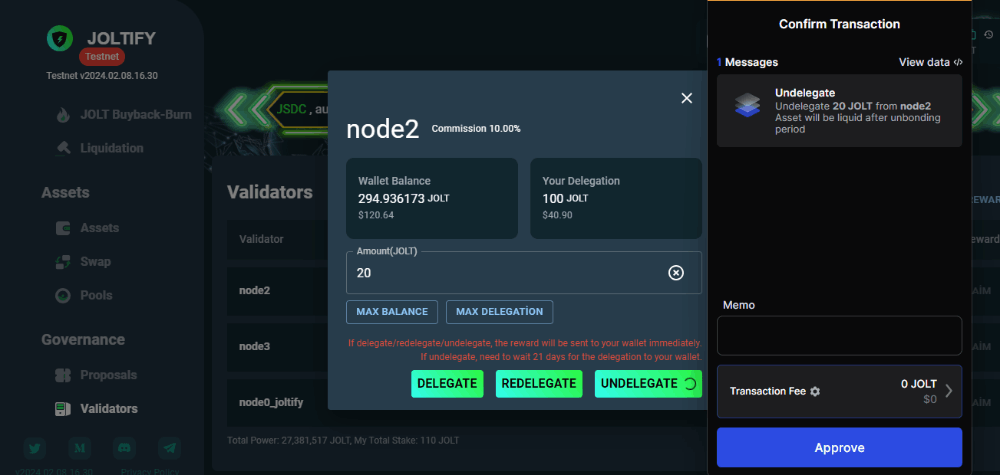Click MAX DELEGATION button
This screenshot has width=1000, height=475.
pyautogui.click(x=499, y=312)
